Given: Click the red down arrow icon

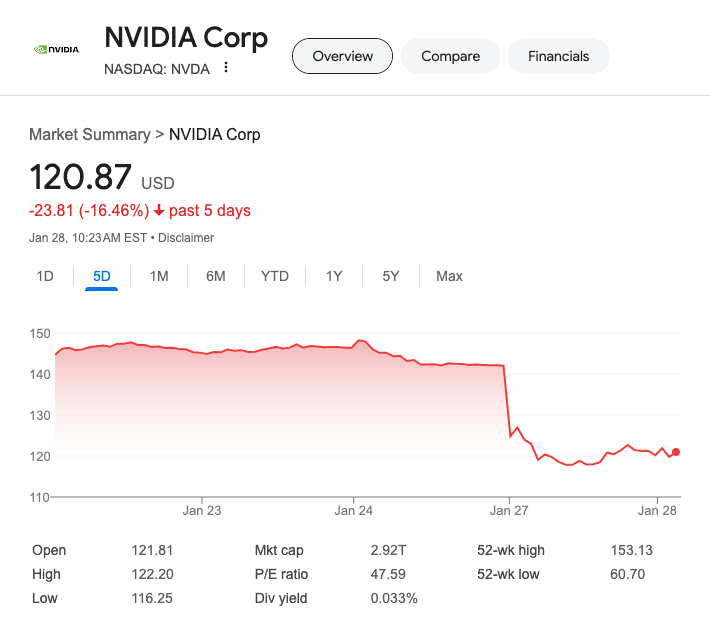Looking at the screenshot, I should tap(158, 211).
